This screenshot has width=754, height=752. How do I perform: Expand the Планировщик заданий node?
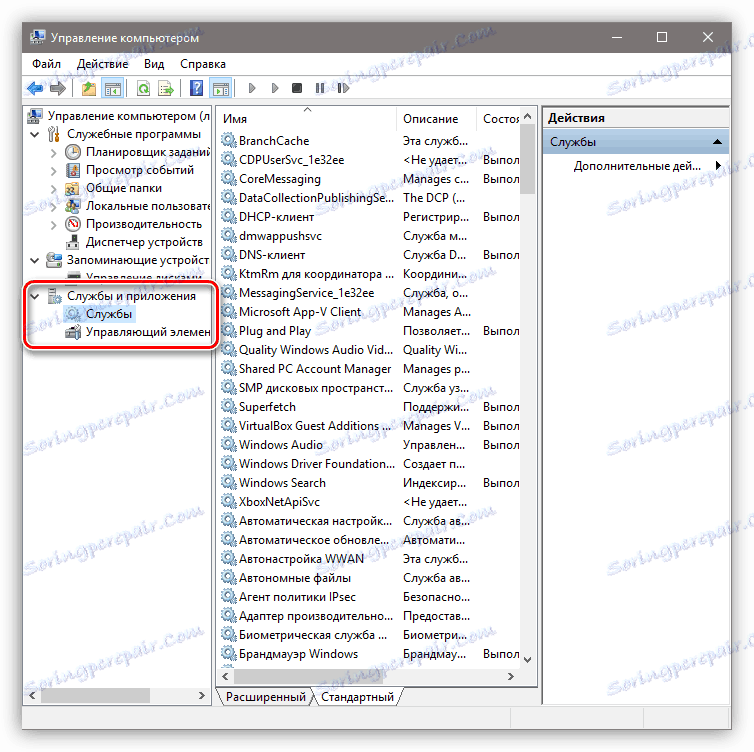pyautogui.click(x=53, y=153)
